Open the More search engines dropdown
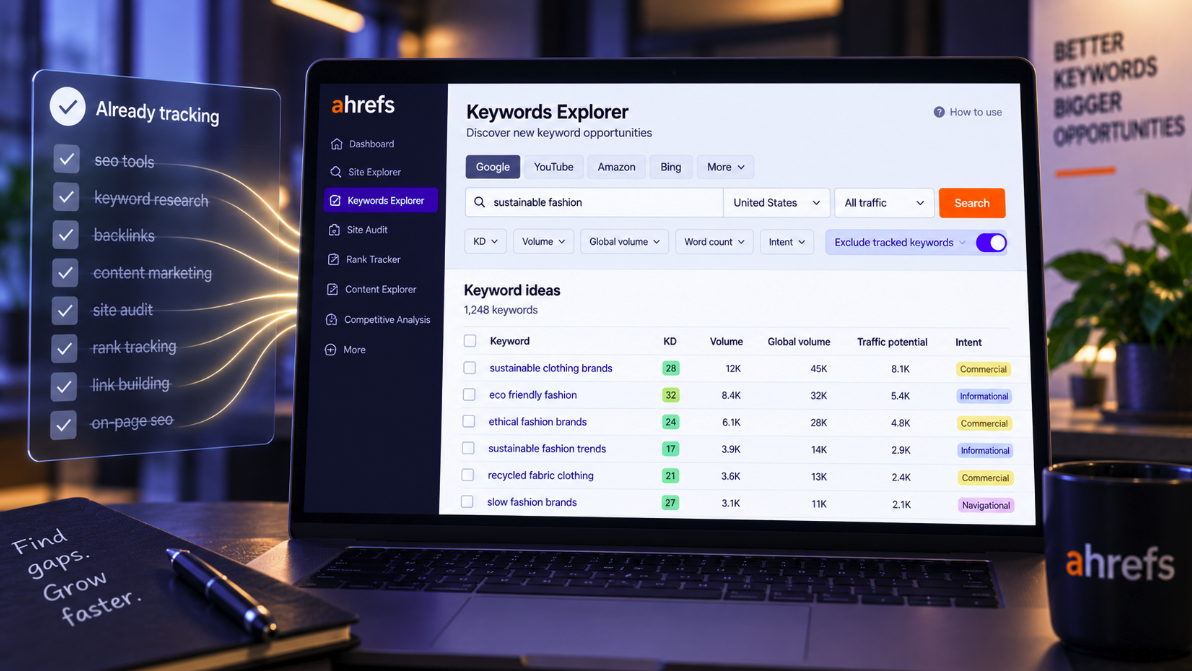 click(725, 167)
